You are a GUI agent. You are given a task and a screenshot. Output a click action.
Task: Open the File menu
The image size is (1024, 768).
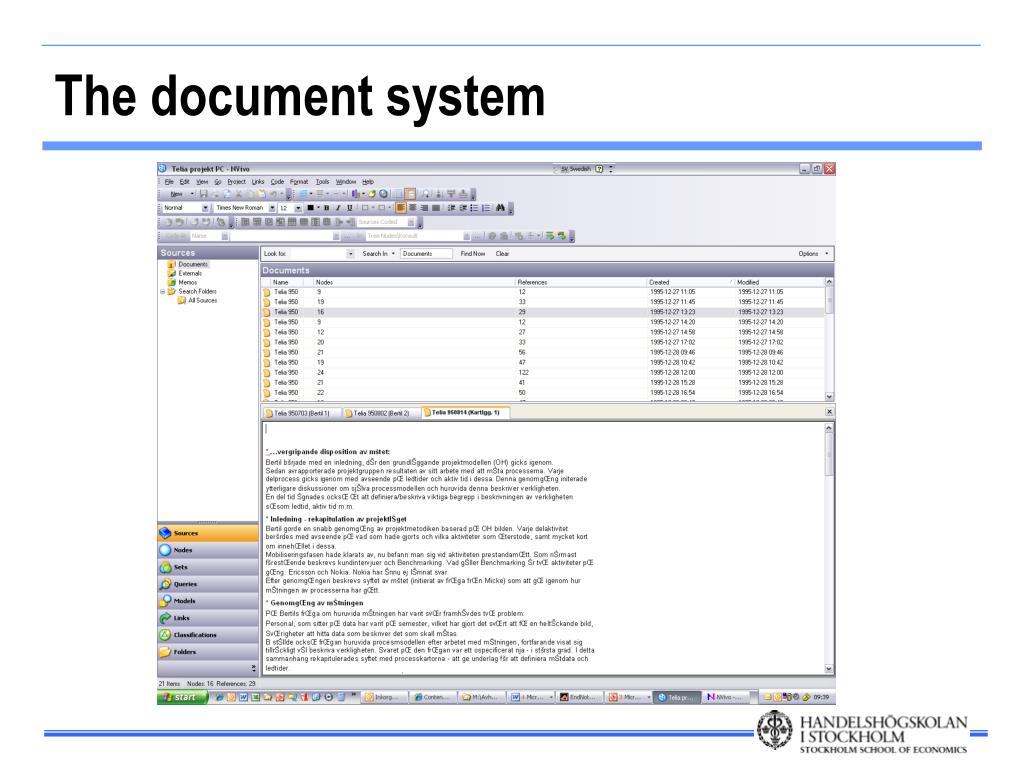pyautogui.click(x=169, y=182)
